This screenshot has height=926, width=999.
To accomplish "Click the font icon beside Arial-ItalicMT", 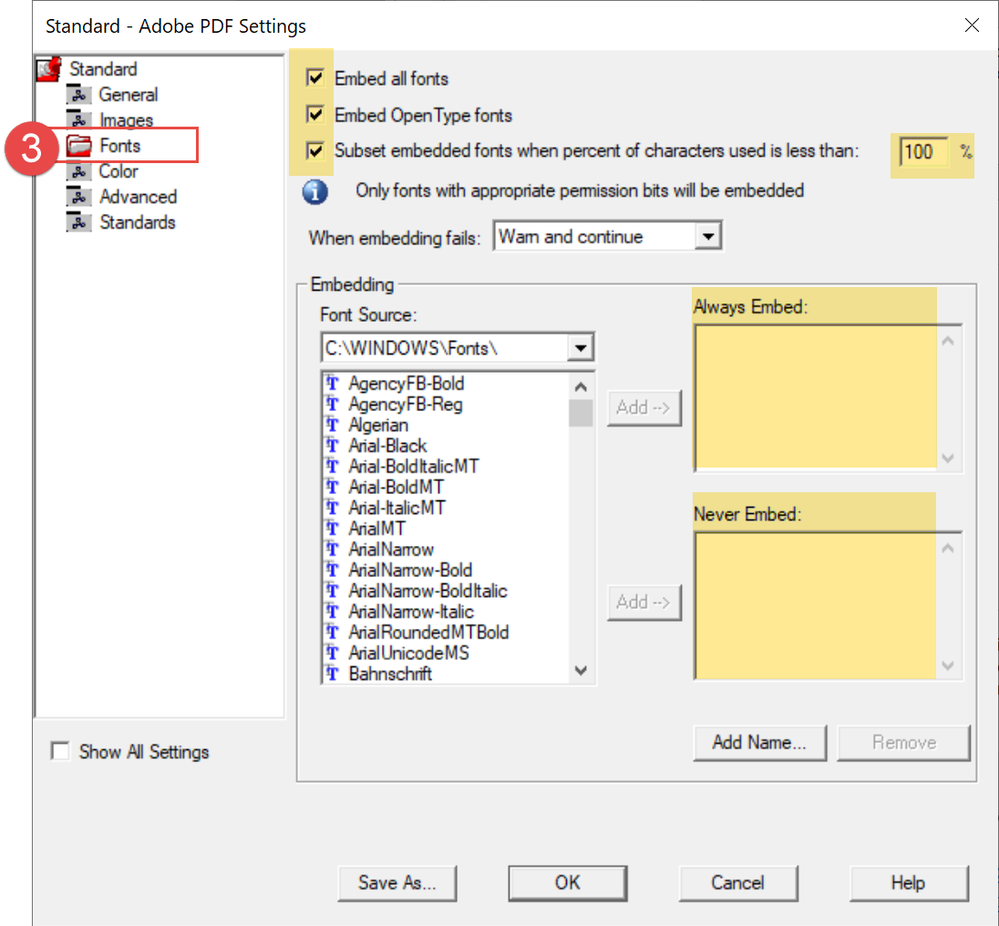I will pyautogui.click(x=333, y=507).
